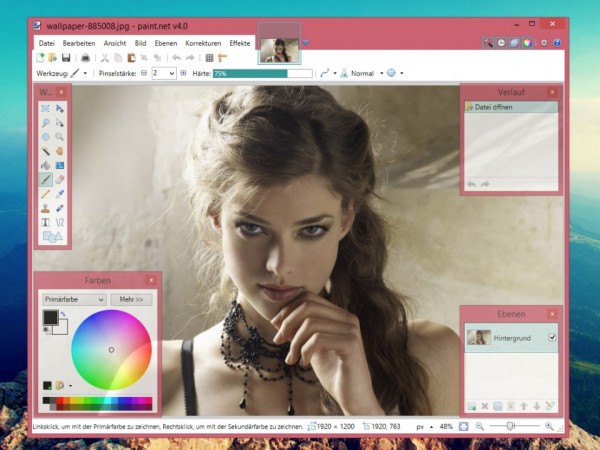Click the Save file toolbar icon

pos(66,58)
